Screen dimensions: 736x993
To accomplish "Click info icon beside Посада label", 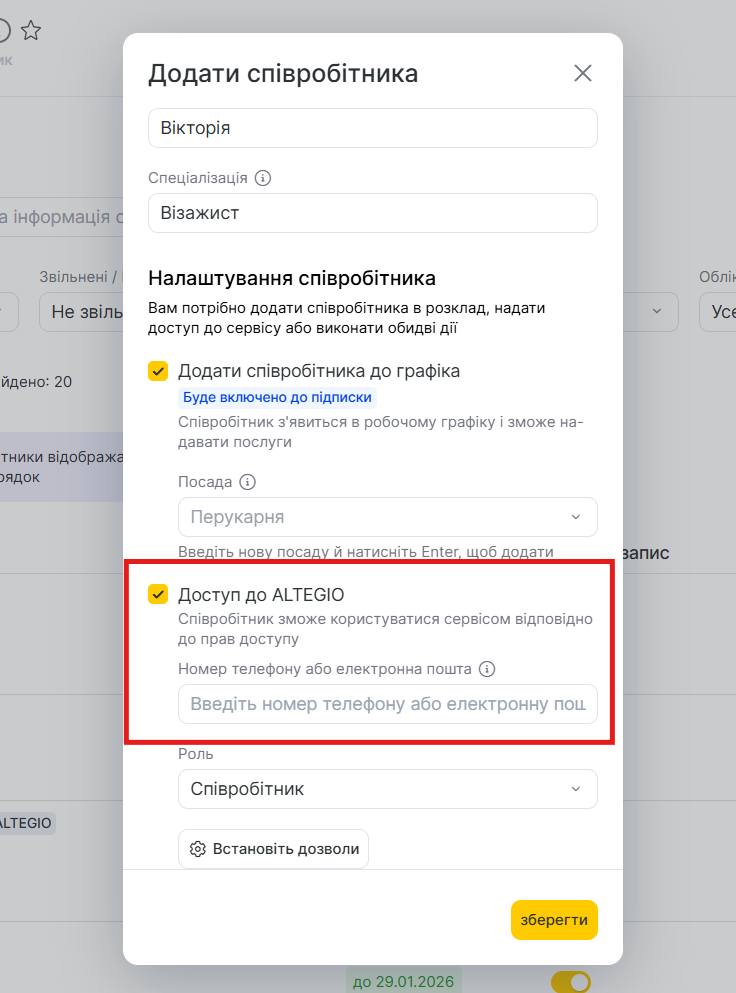I will (247, 482).
